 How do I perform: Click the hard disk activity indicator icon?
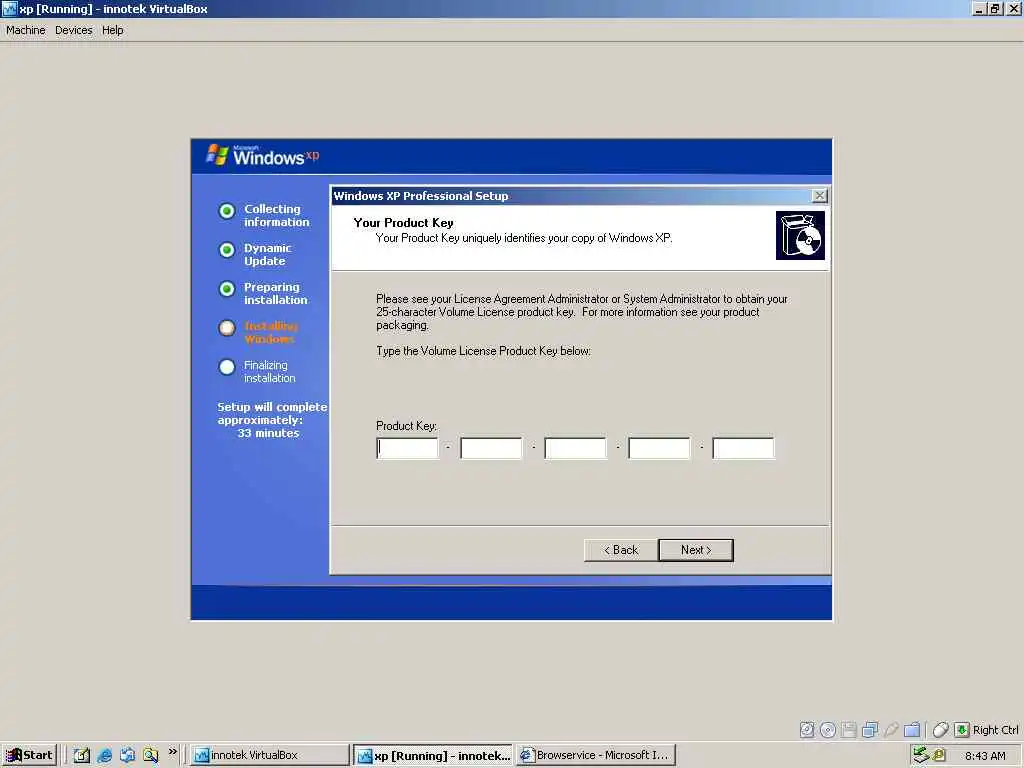[807, 729]
